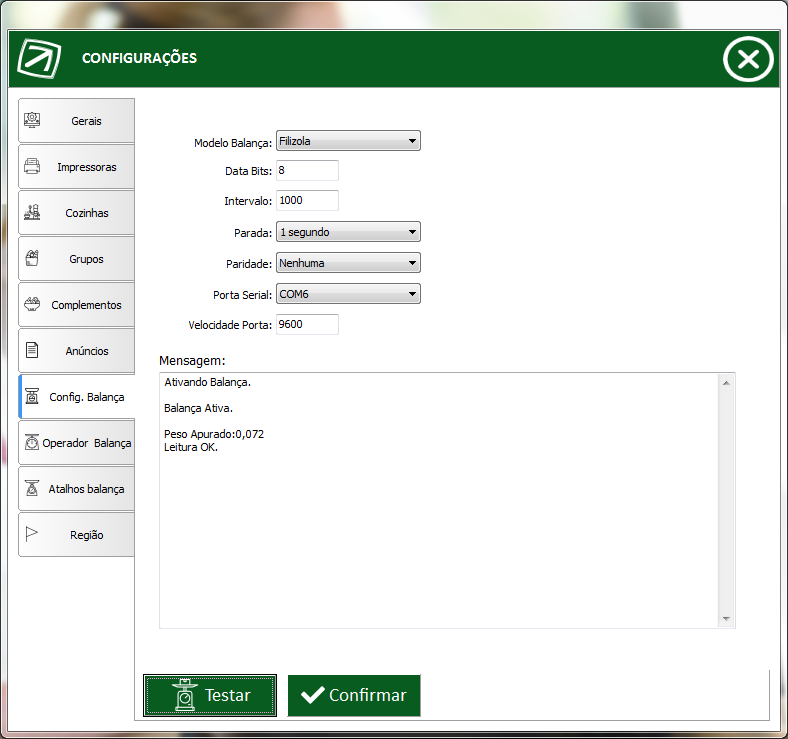Click the checkmark icon on Confirmar button
Image resolution: width=788 pixels, height=739 pixels.
pyautogui.click(x=313, y=695)
